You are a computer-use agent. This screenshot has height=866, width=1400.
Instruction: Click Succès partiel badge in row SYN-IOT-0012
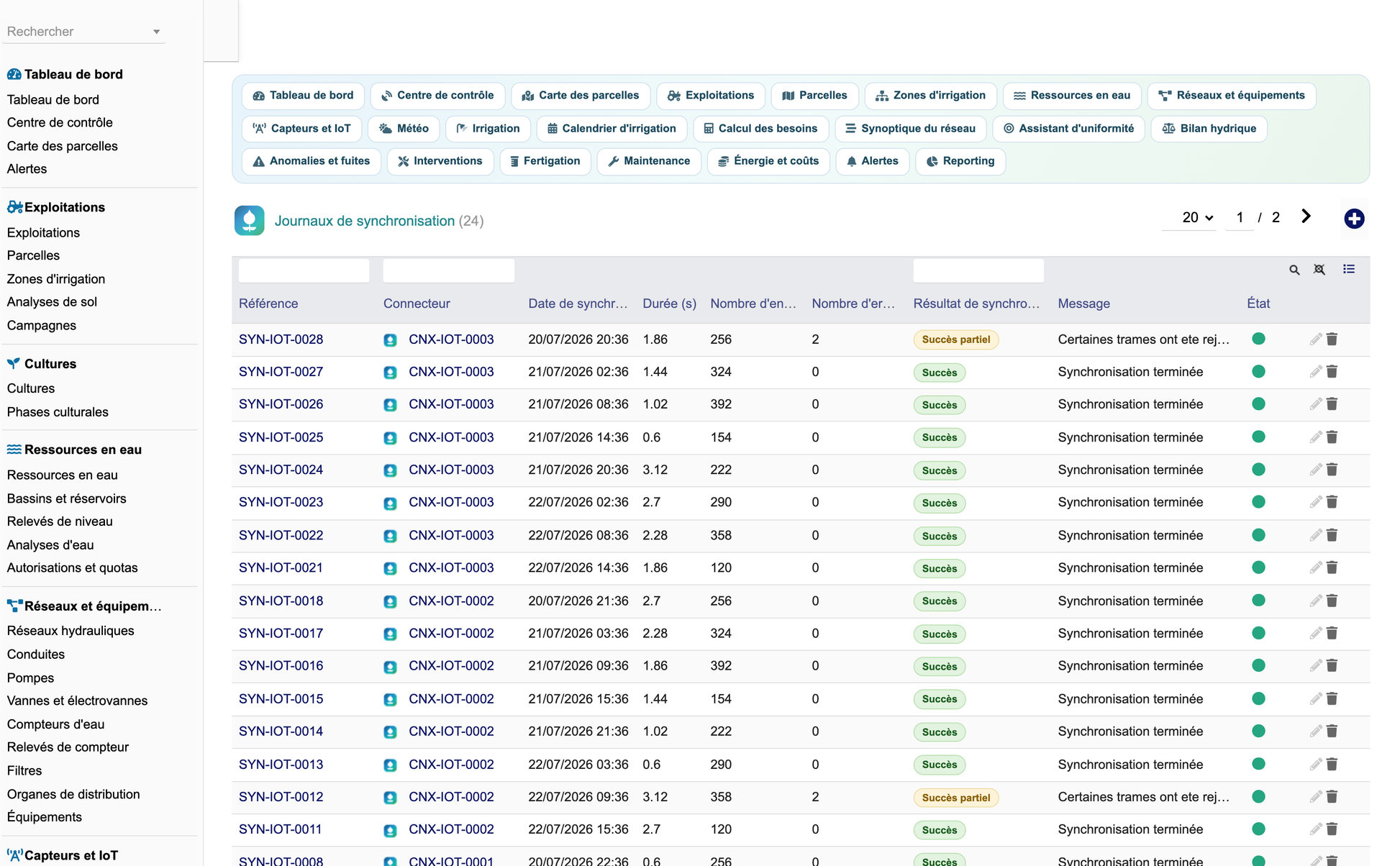point(955,798)
